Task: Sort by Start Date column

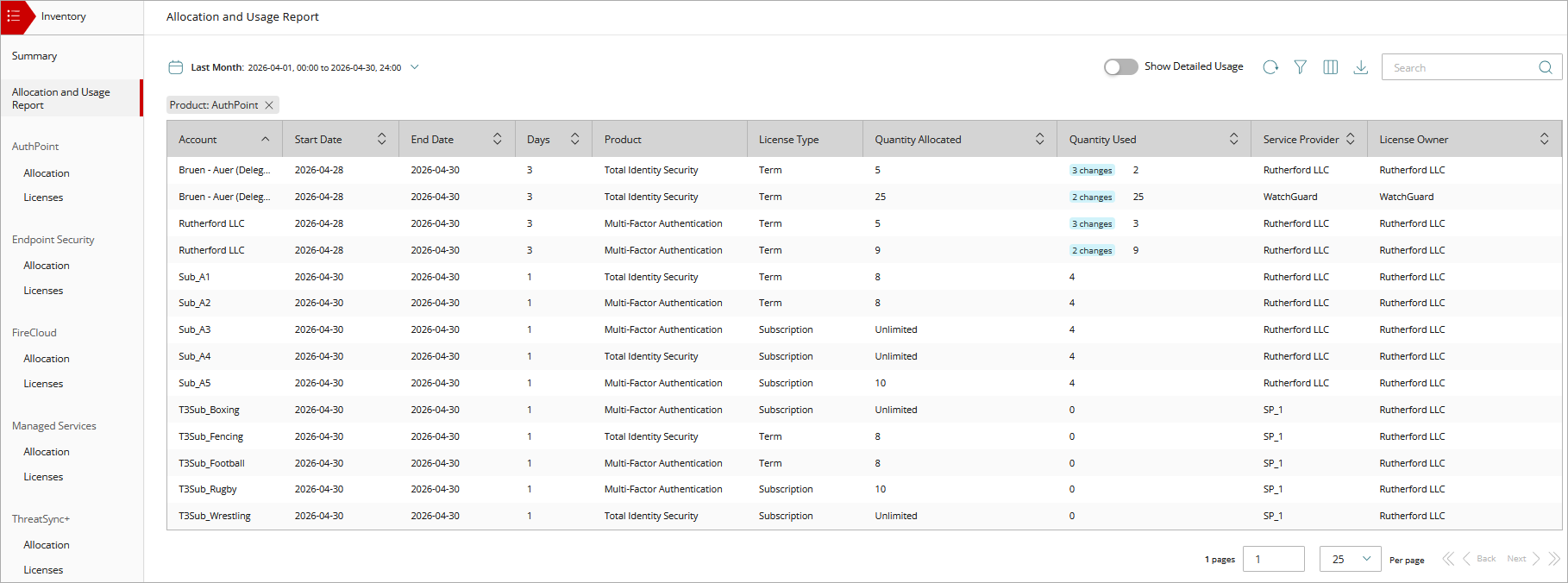Action: click(x=381, y=139)
